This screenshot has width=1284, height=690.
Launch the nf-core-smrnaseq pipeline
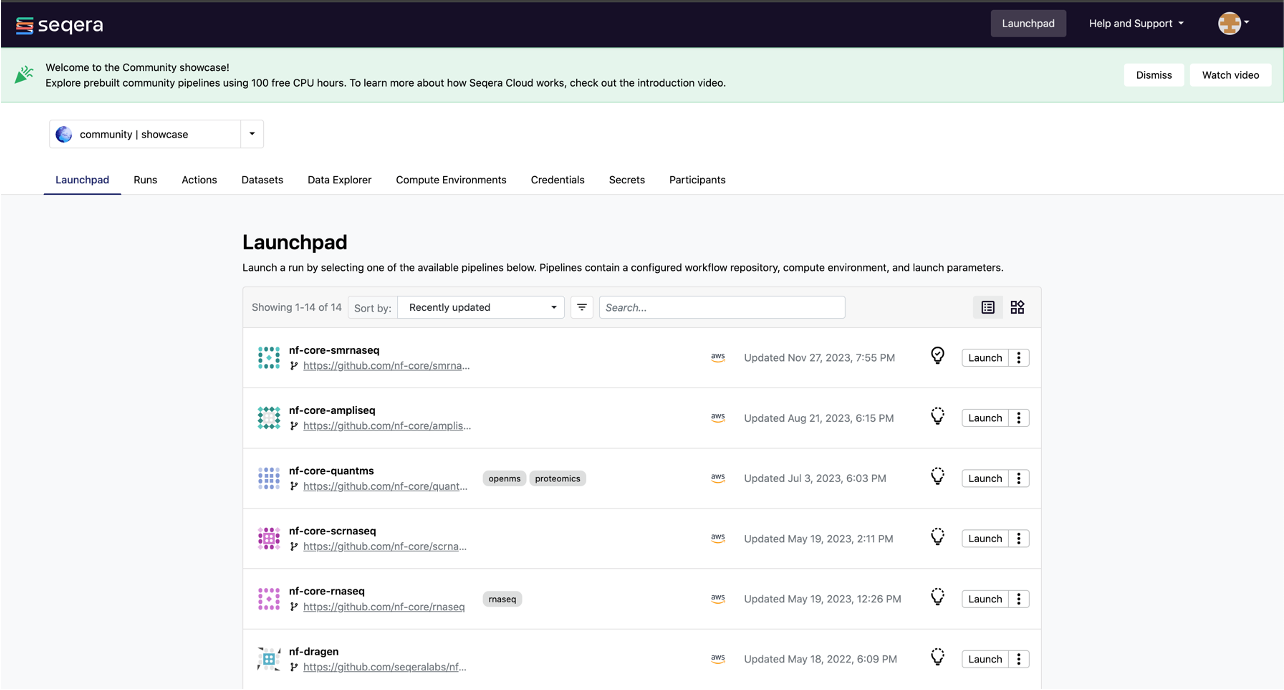[x=985, y=358]
